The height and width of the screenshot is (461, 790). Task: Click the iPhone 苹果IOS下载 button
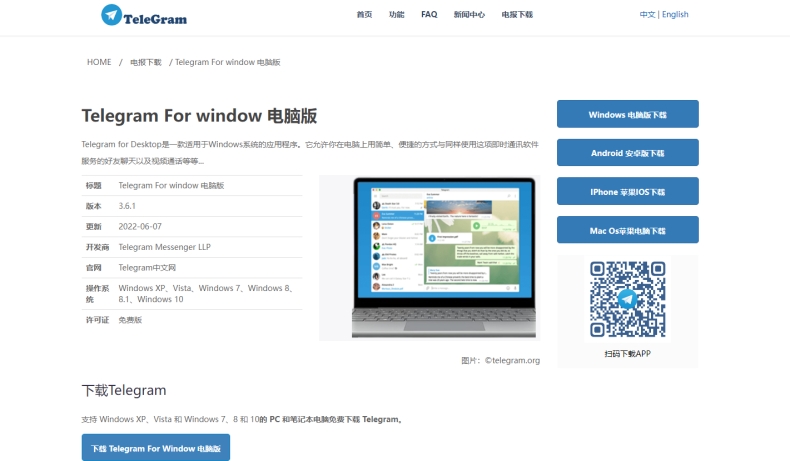(x=627, y=191)
